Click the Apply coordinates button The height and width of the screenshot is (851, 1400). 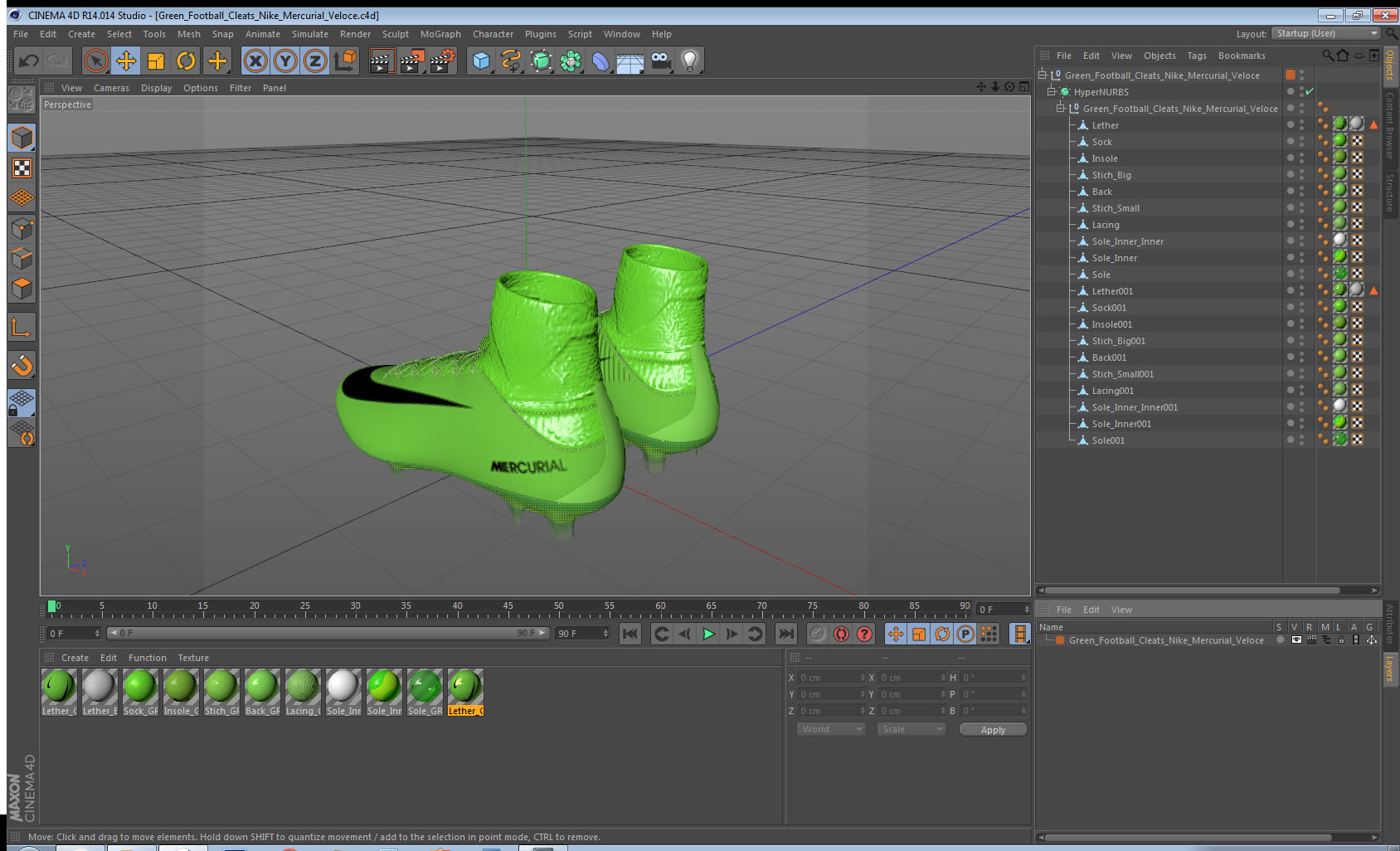(993, 730)
